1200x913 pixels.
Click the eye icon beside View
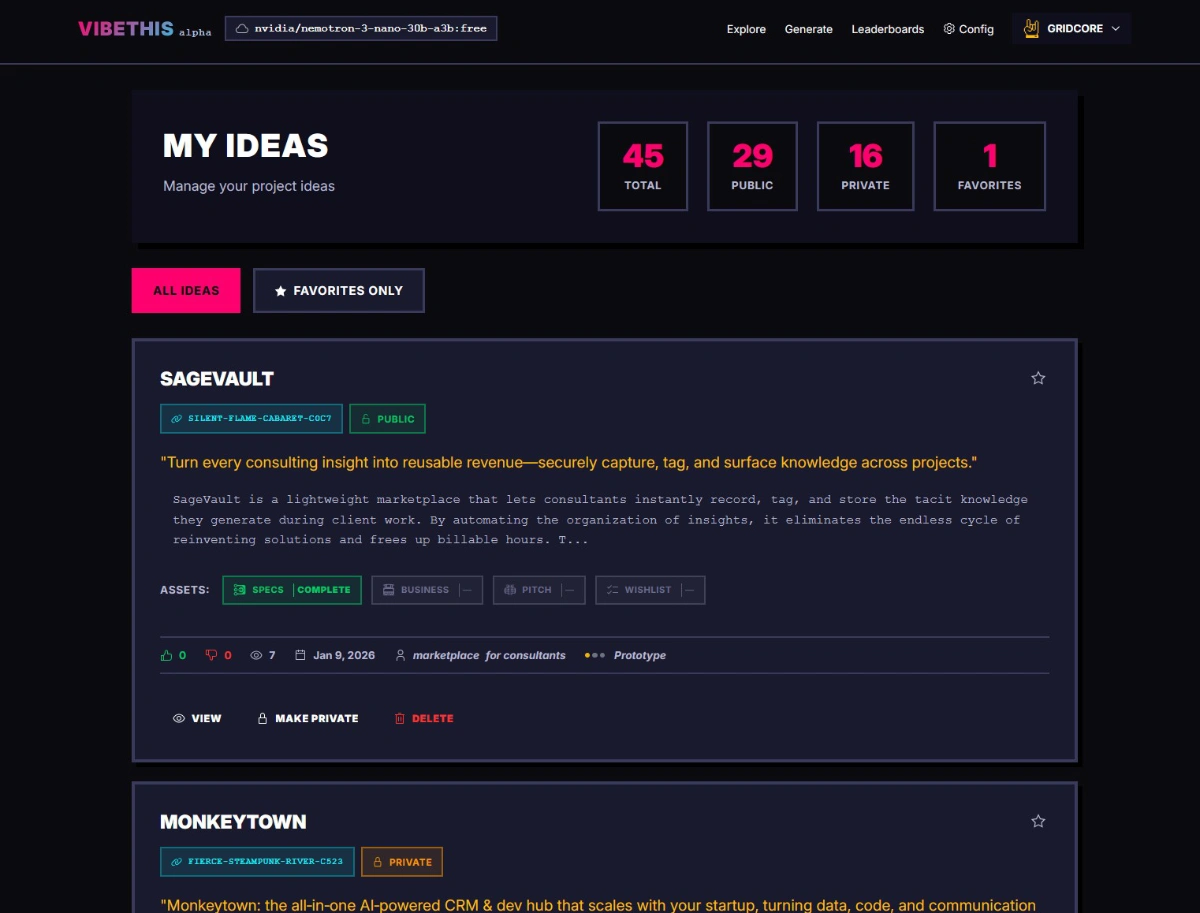click(179, 719)
